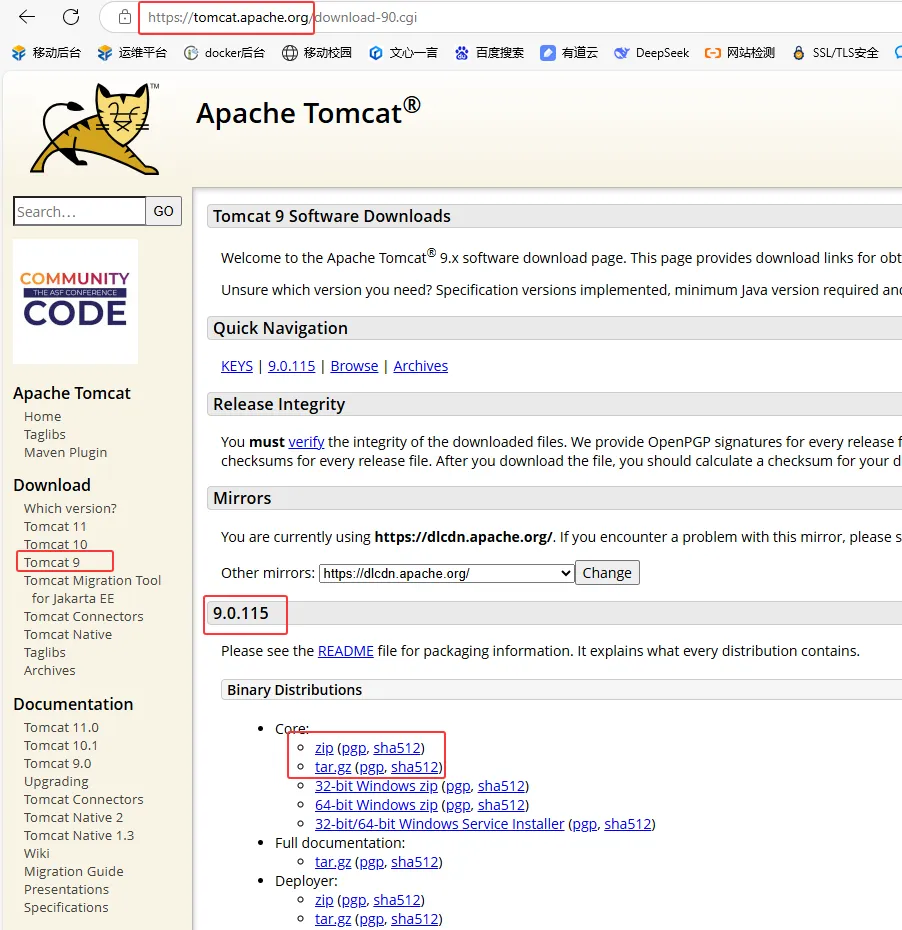The image size is (902, 930).
Task: Open pgp for the 64-bit Windows zip
Action: point(458,805)
